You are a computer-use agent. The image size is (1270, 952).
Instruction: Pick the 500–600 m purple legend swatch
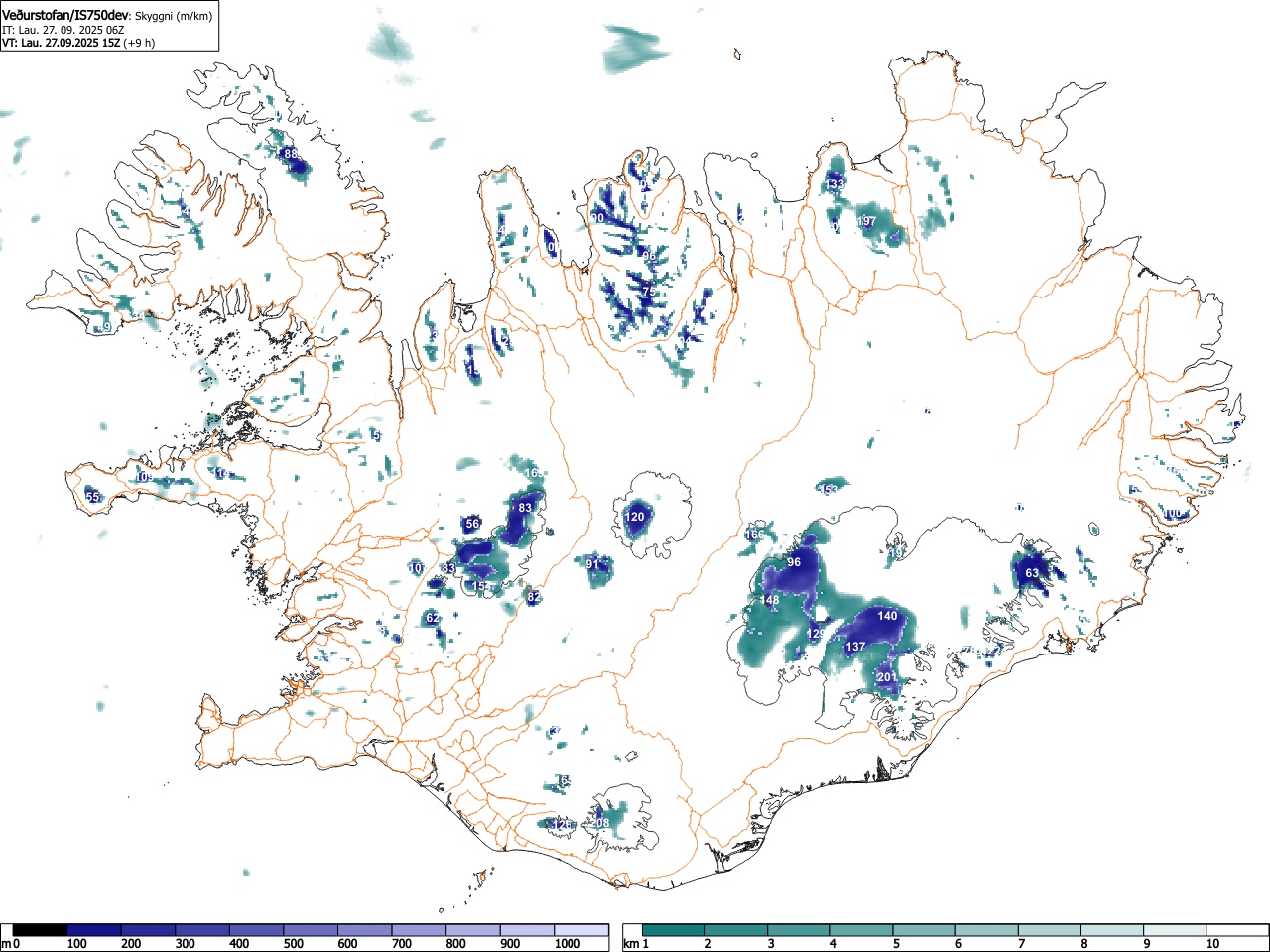point(311,930)
